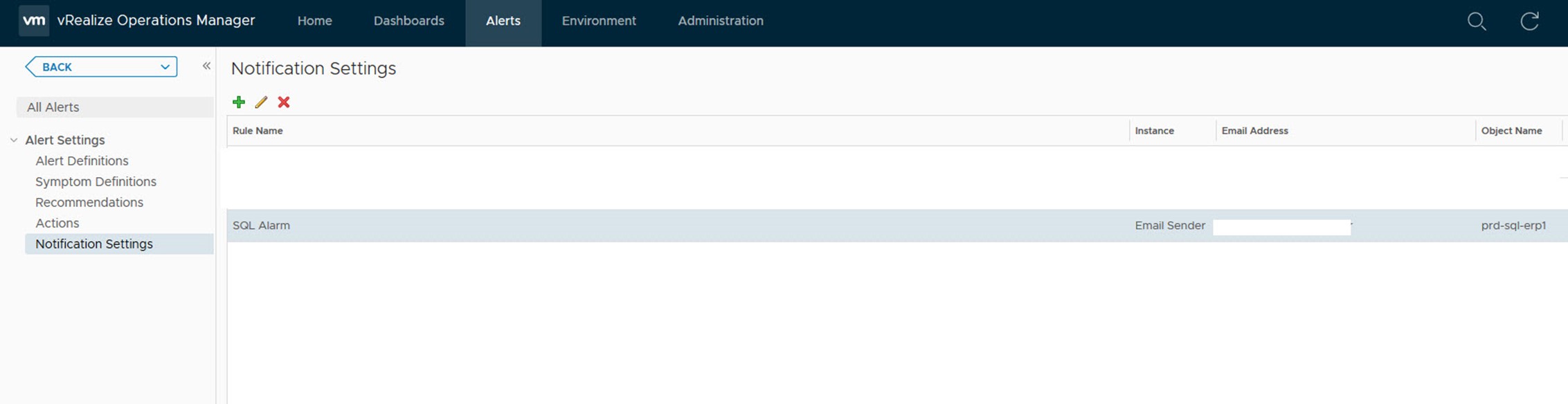1568x404 pixels.
Task: Click the VMware vm logo
Action: (x=34, y=21)
